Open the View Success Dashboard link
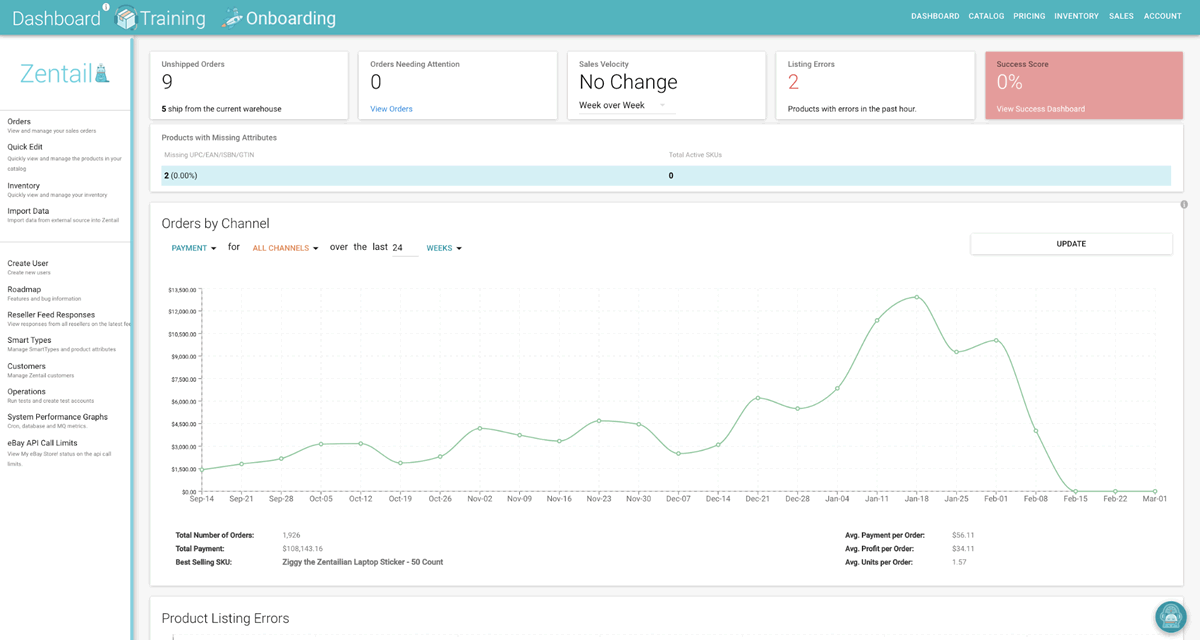 (x=1040, y=109)
